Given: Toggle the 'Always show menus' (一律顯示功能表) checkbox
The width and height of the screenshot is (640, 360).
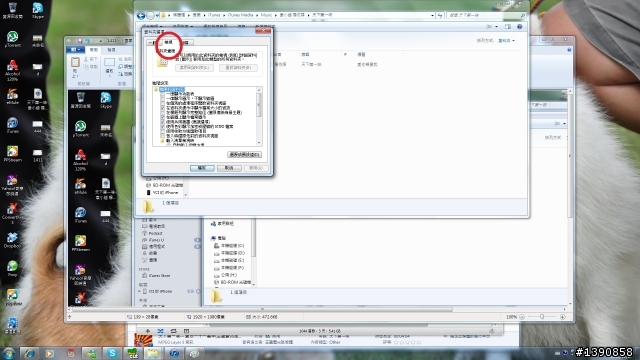Looking at the screenshot, I should tap(162, 94).
